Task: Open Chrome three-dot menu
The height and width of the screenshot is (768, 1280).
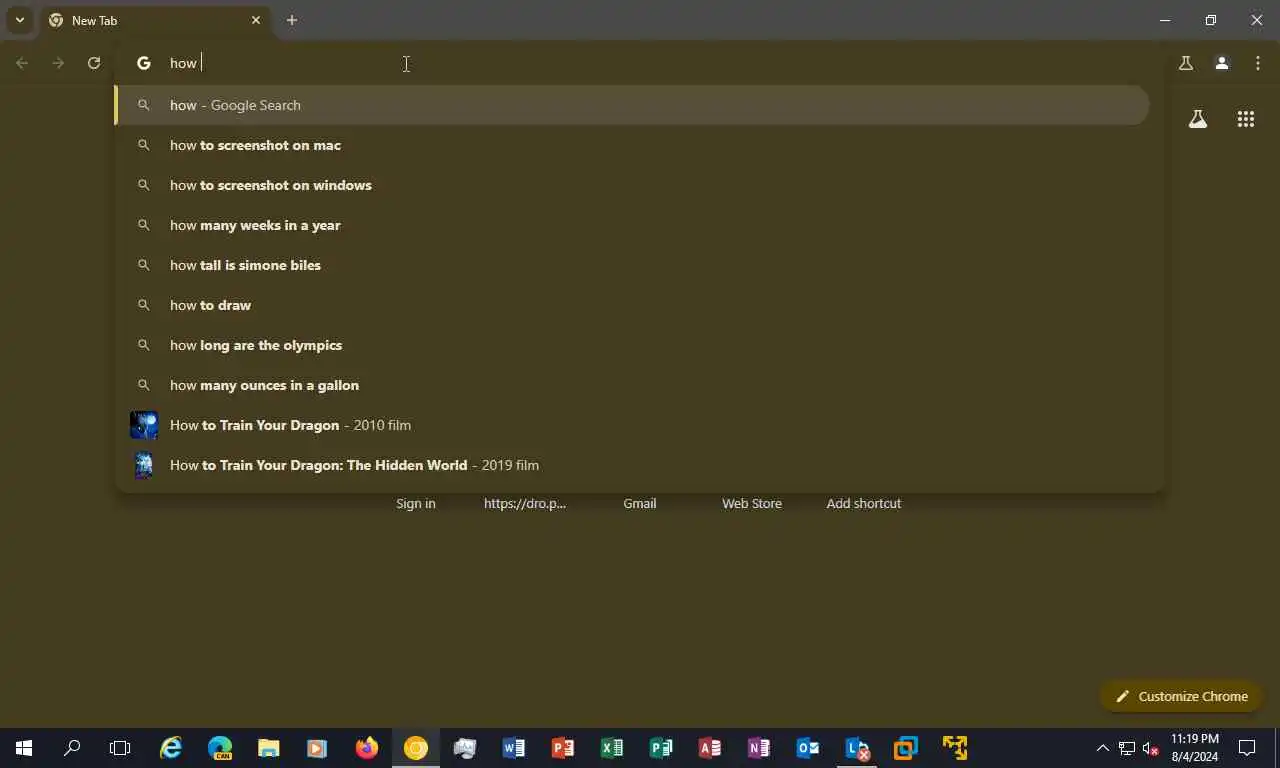Action: 1258,63
